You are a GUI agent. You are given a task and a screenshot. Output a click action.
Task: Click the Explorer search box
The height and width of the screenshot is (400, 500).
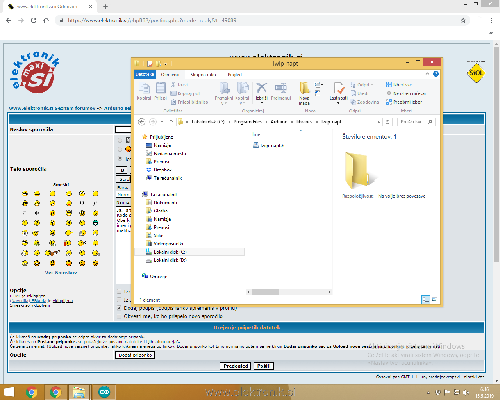[416, 122]
